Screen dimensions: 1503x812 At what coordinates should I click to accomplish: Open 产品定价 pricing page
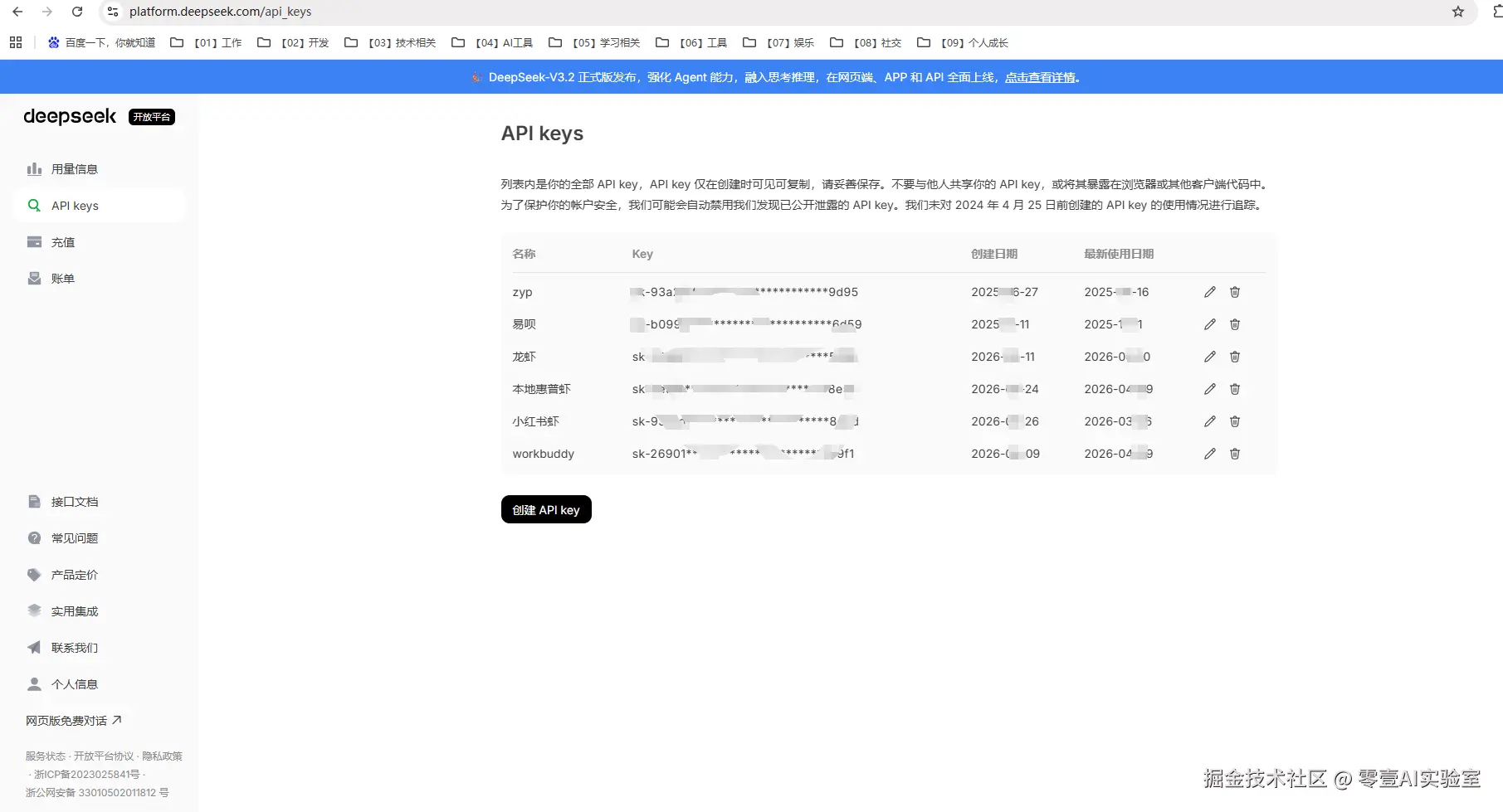[99, 575]
